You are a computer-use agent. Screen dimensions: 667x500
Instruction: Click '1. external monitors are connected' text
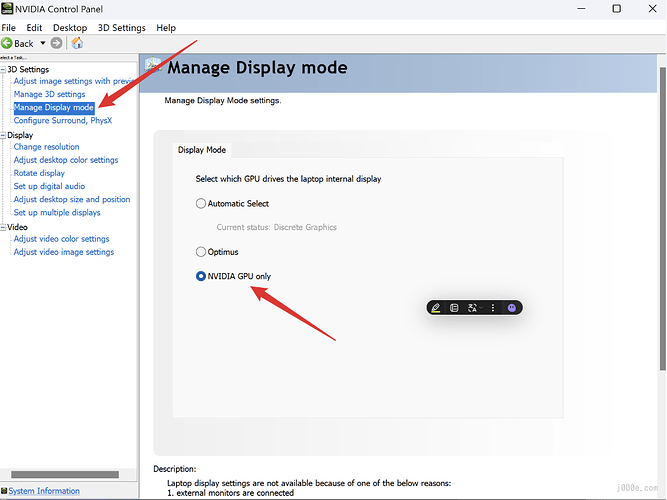pyautogui.click(x=230, y=493)
